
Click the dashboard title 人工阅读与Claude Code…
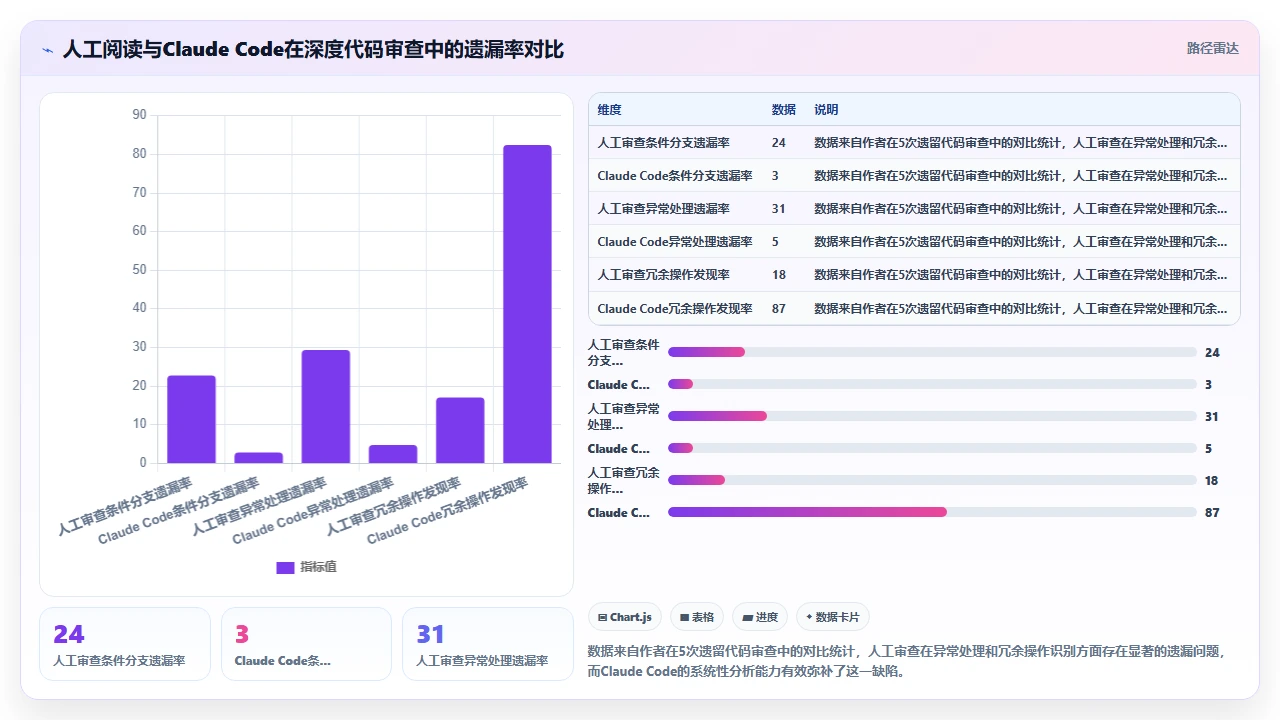pyautogui.click(x=313, y=49)
